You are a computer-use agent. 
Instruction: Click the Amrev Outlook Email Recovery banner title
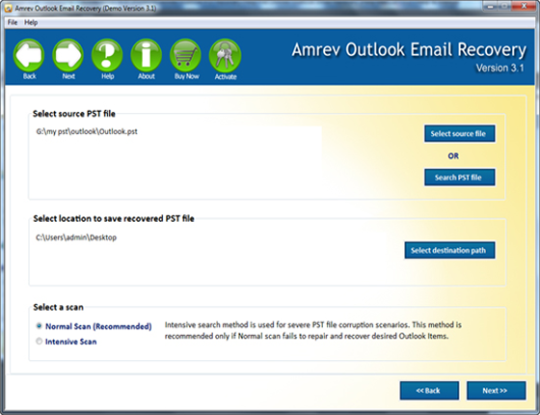[x=409, y=50]
